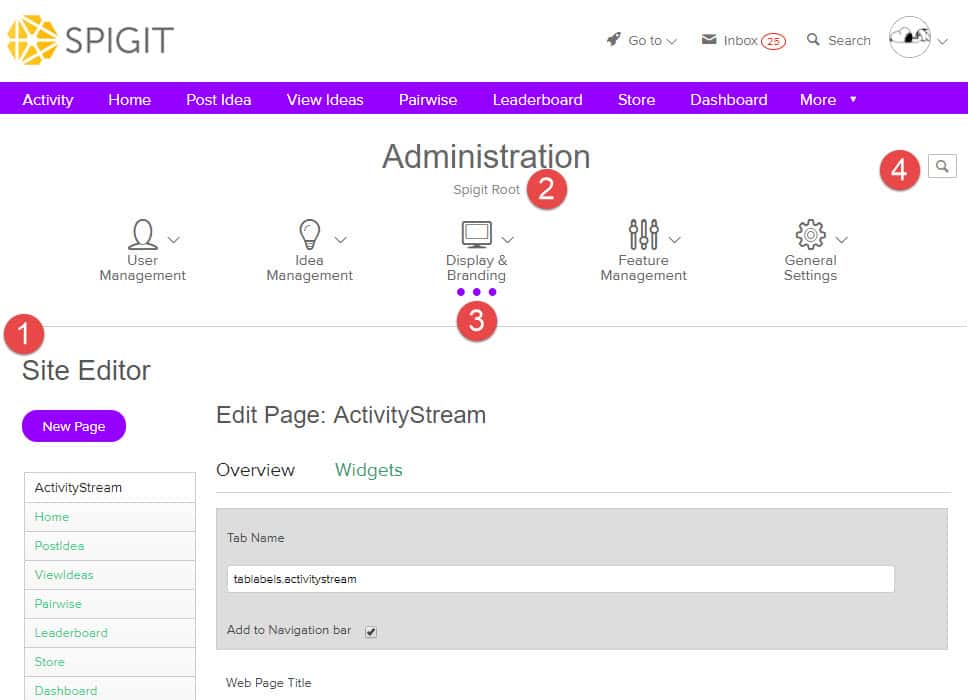Click the General Settings gear icon
968x700 pixels.
[x=811, y=235]
